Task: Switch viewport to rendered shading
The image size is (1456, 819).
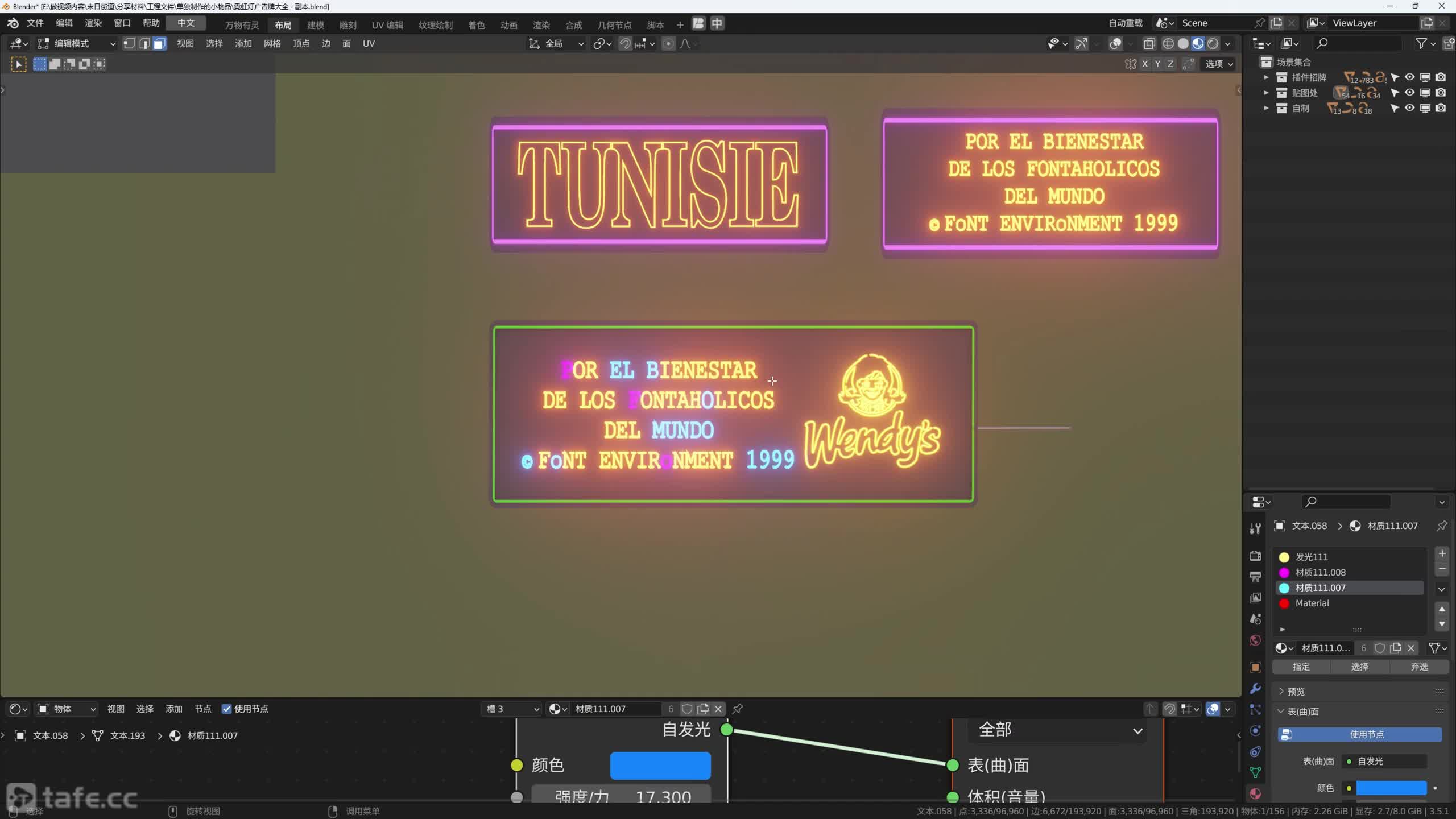Action: point(1213,44)
